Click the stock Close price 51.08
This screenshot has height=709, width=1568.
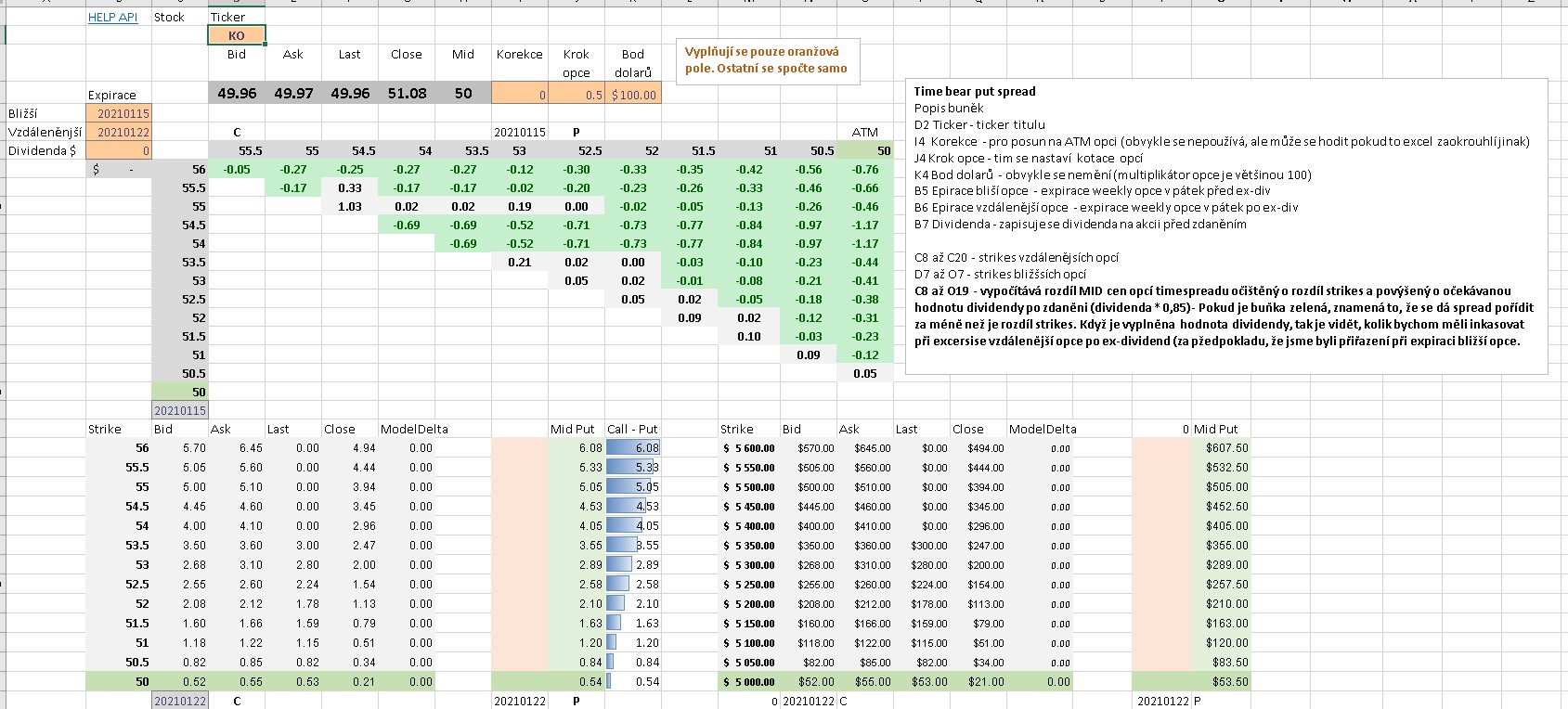407,93
